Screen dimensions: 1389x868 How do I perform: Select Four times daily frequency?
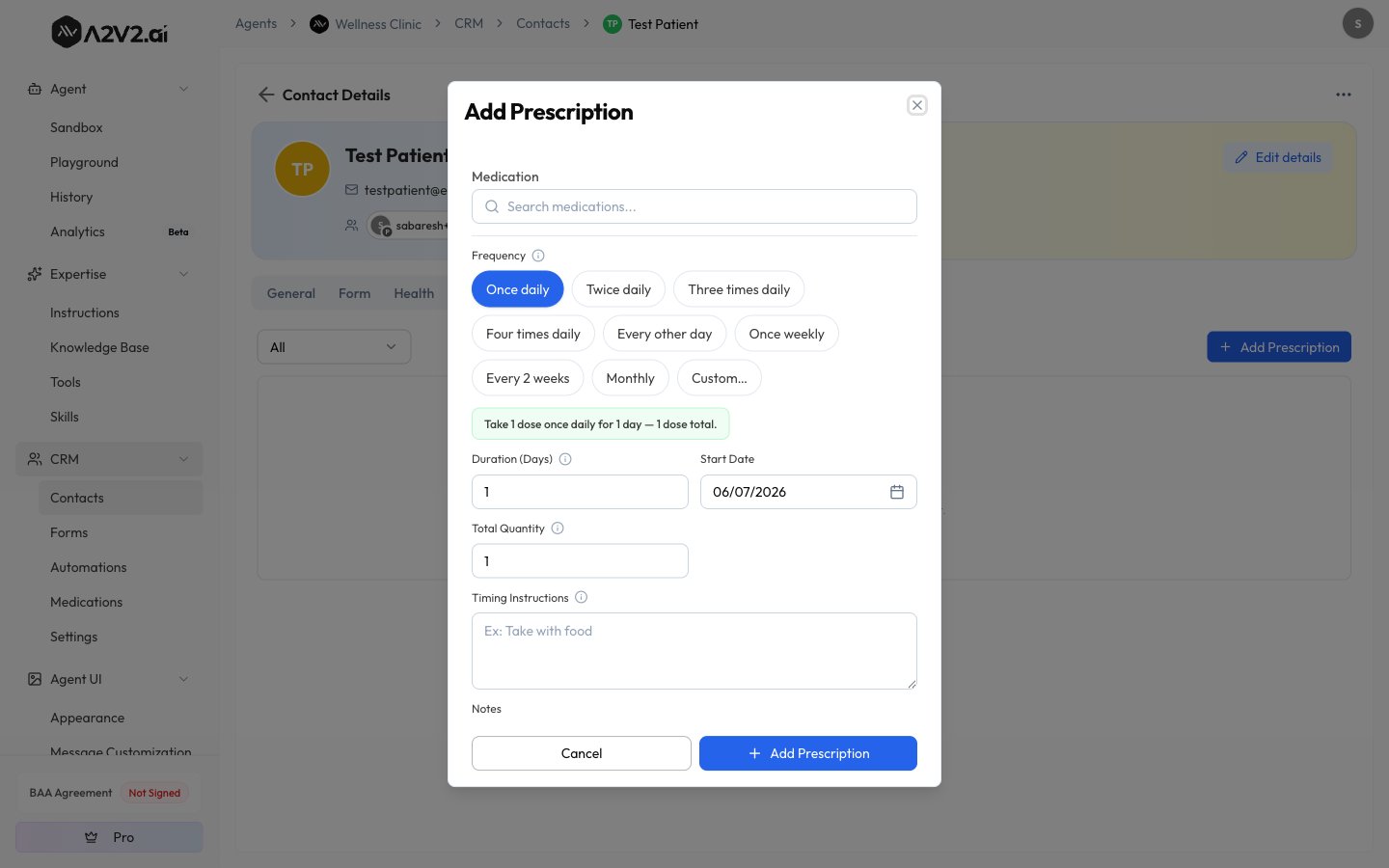533,334
